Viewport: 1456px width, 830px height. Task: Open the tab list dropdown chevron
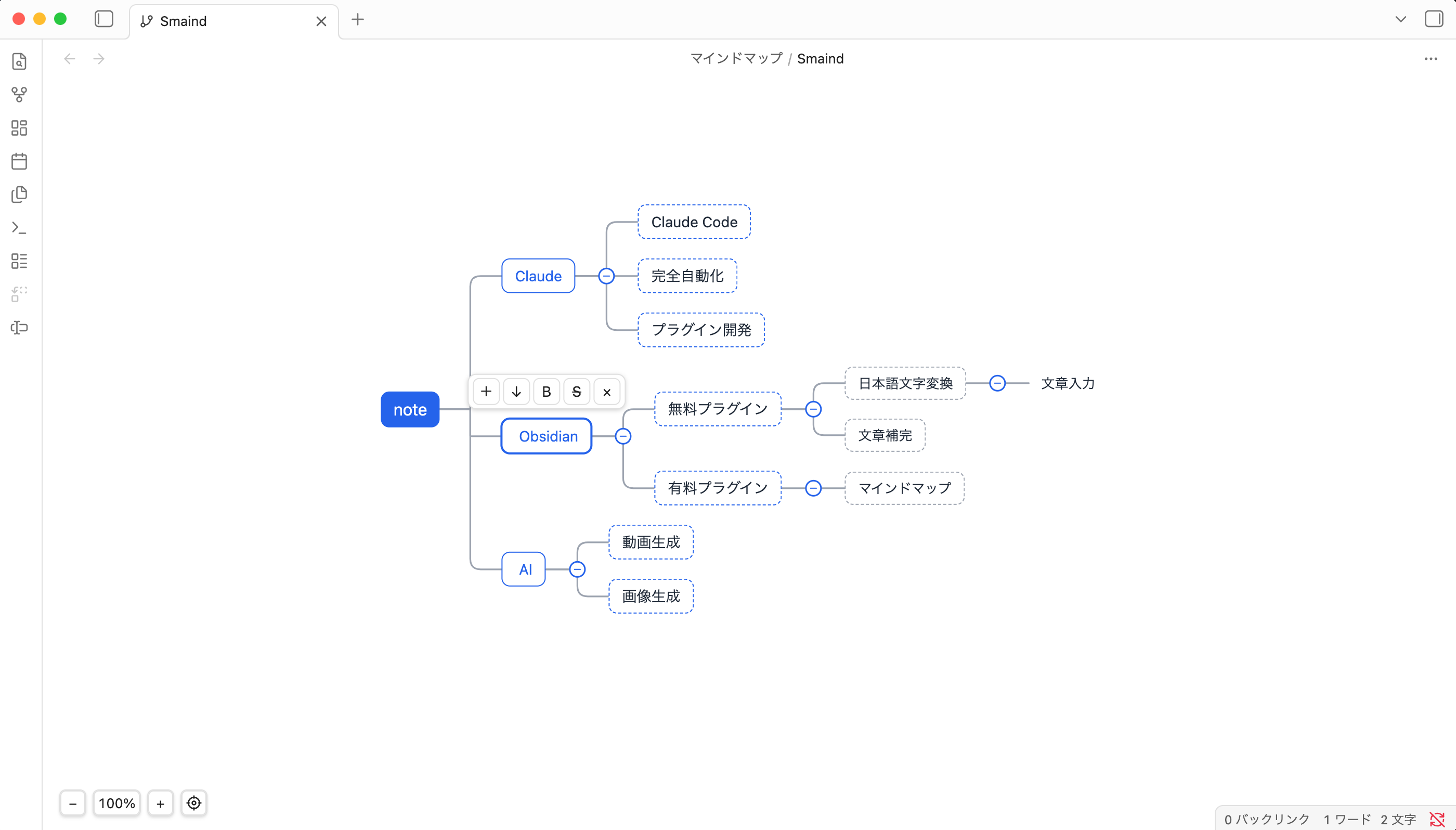click(x=1401, y=19)
